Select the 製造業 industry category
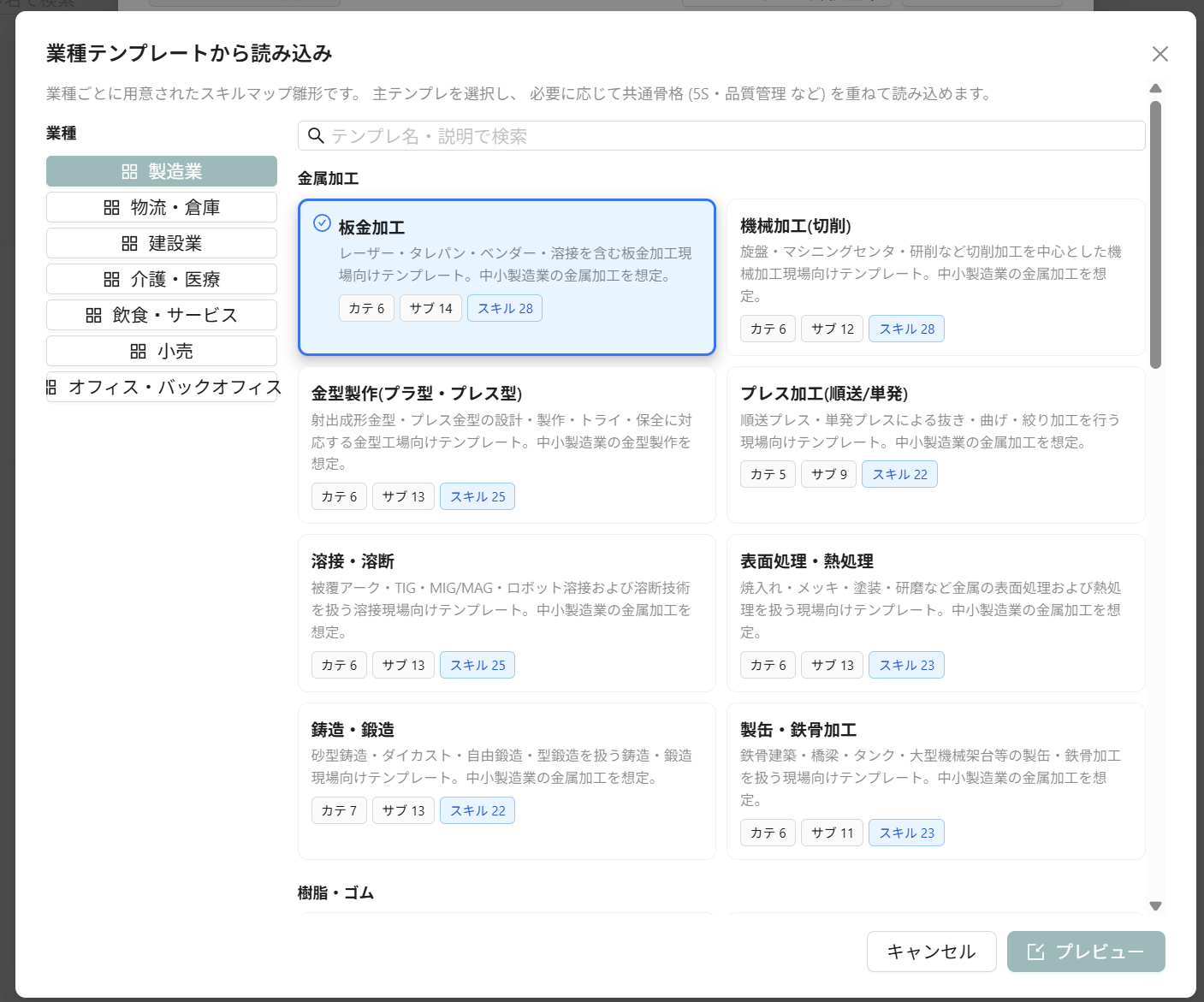Screen dimensions: 1204x1002 click(x=162, y=171)
